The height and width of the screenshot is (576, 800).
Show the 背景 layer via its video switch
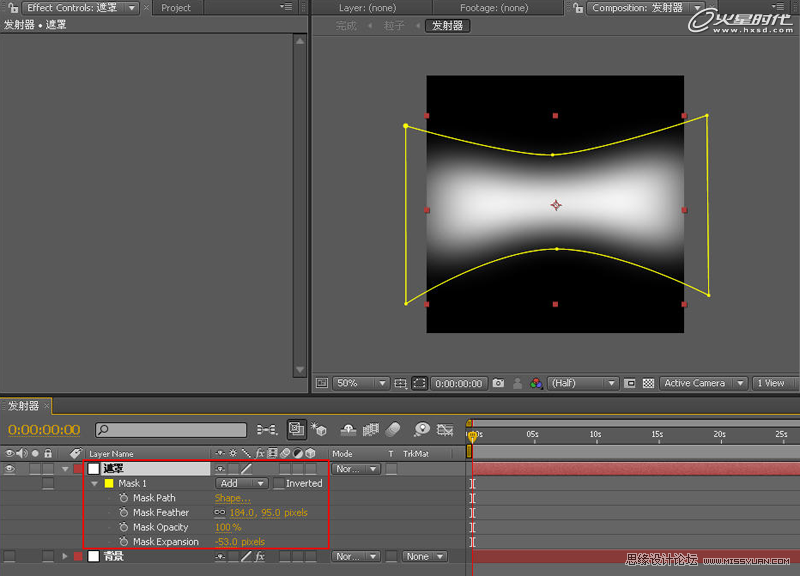[x=9, y=556]
